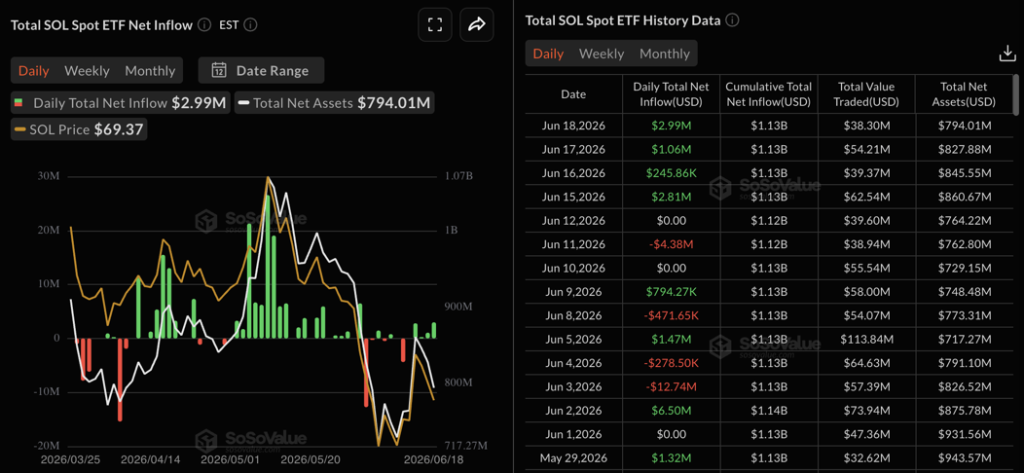Screen dimensions: 1024x473
Task: Click the $1.06M inflow cell
Action: (671, 150)
